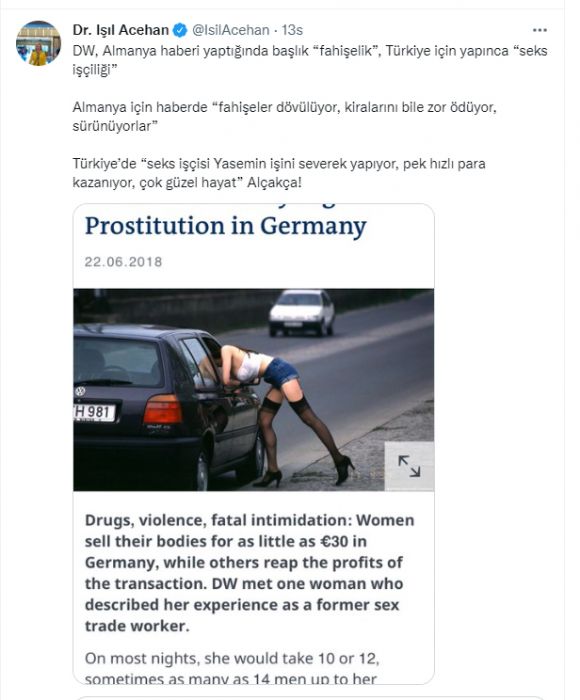Open the street photo with dark car
The image size is (580, 700).
coord(254,390)
